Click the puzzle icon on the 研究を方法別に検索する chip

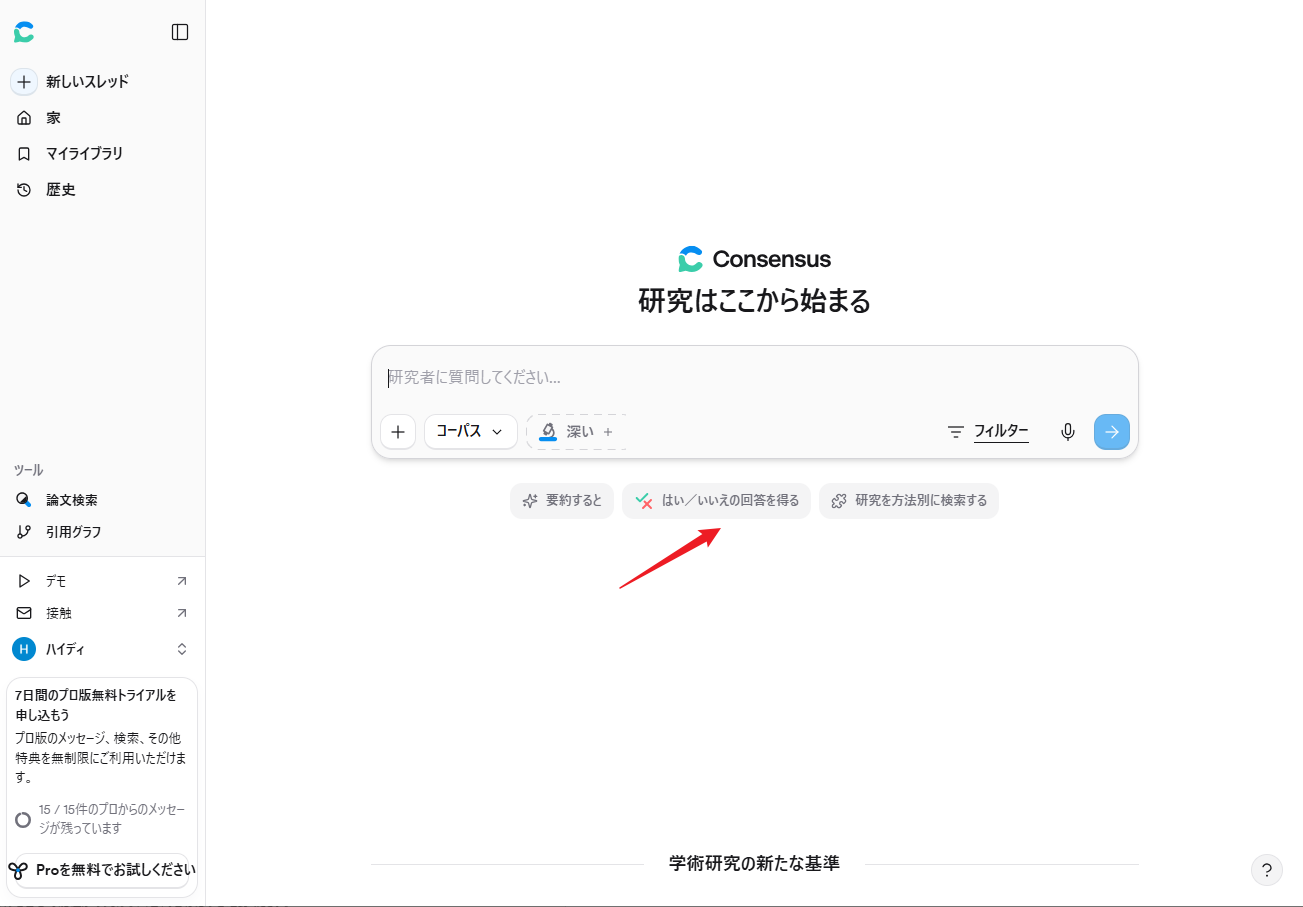pyautogui.click(x=839, y=501)
